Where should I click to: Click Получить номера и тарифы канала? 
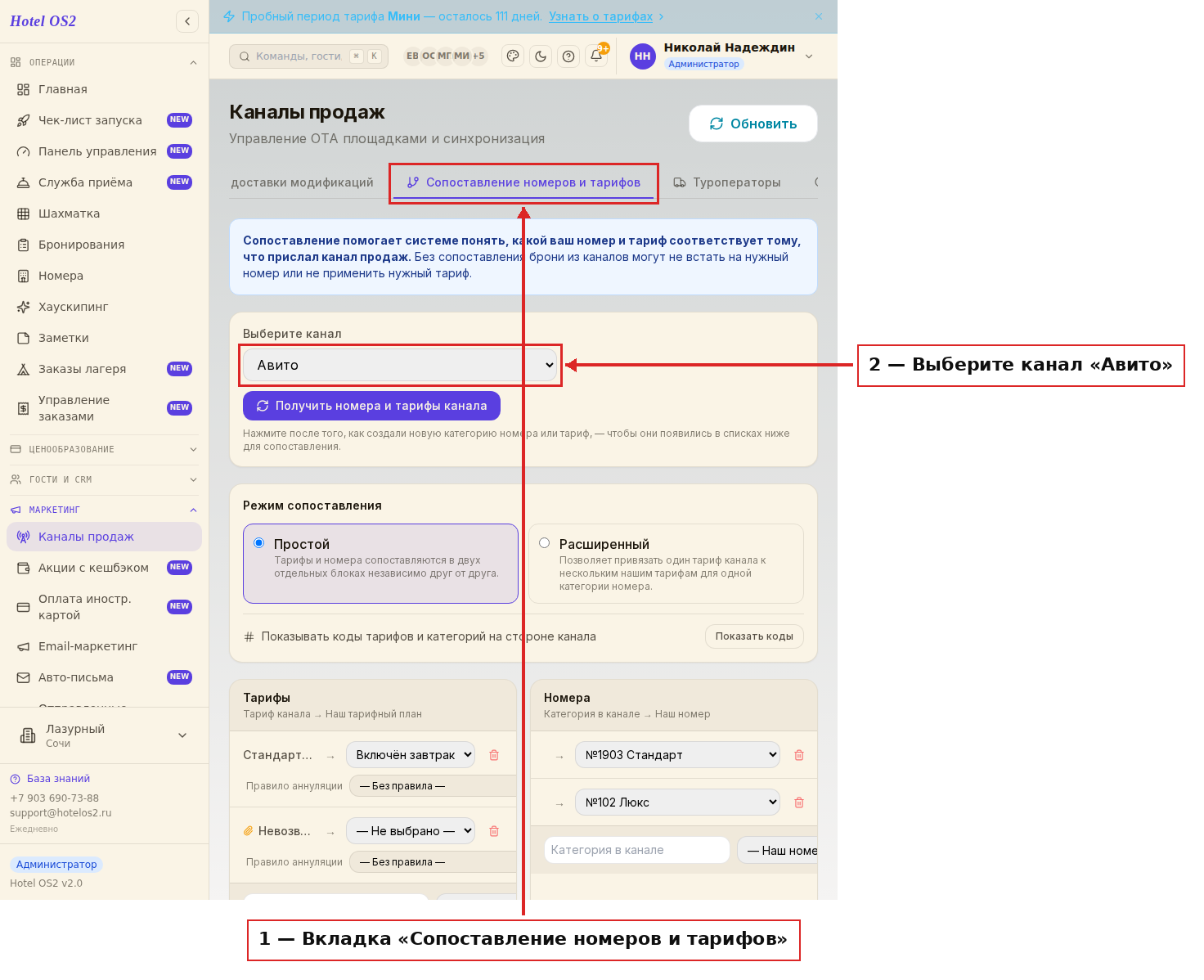[371, 406]
